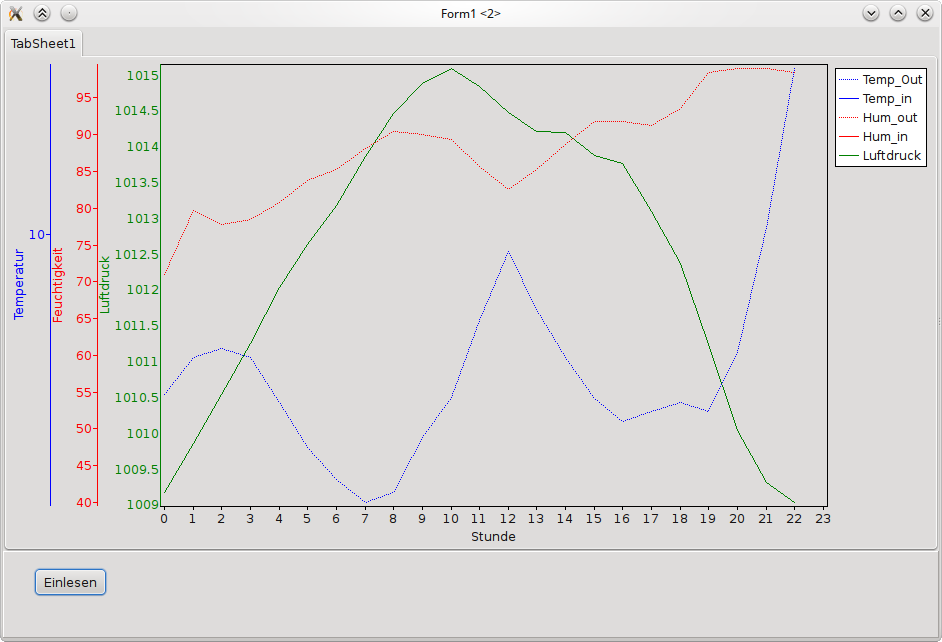942x642 pixels.
Task: Click the blue Temperatur axis title
Action: (18, 285)
